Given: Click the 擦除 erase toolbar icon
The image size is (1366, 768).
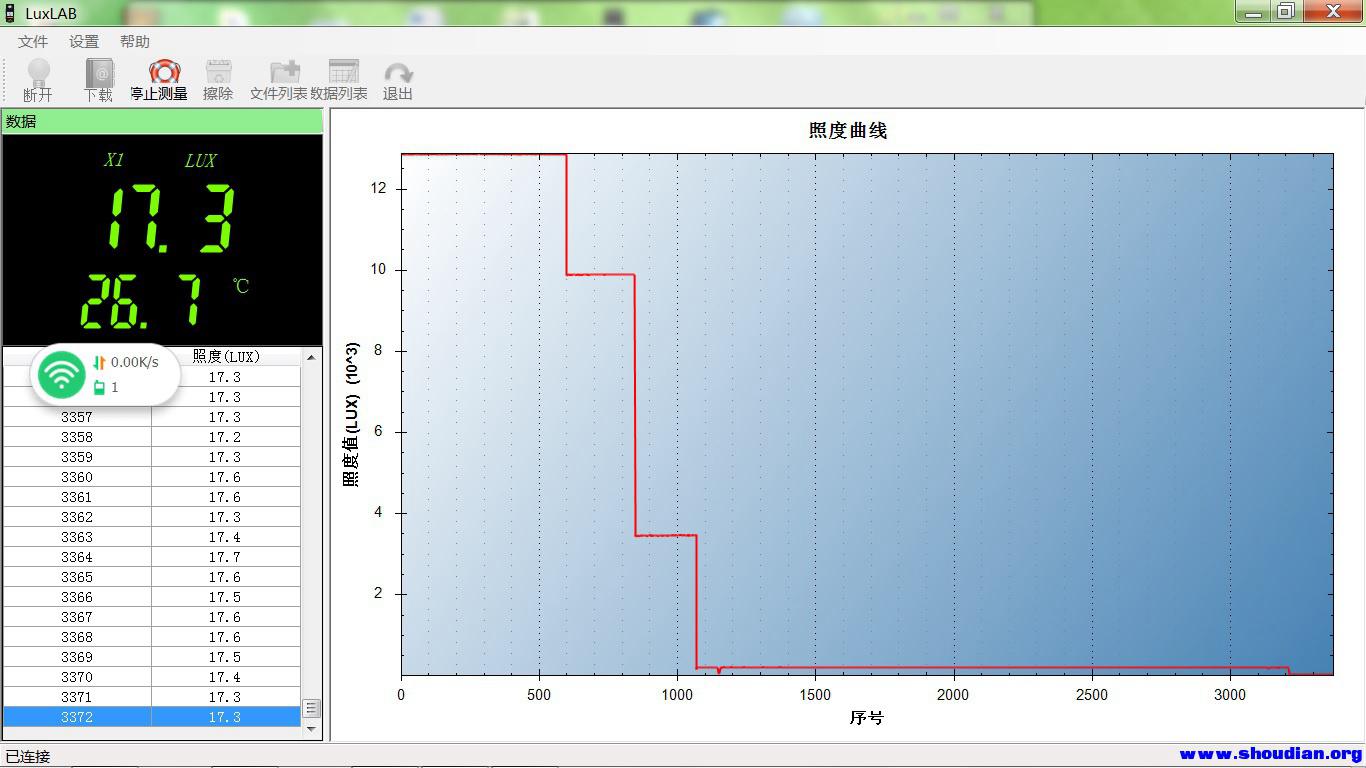Looking at the screenshot, I should [218, 80].
